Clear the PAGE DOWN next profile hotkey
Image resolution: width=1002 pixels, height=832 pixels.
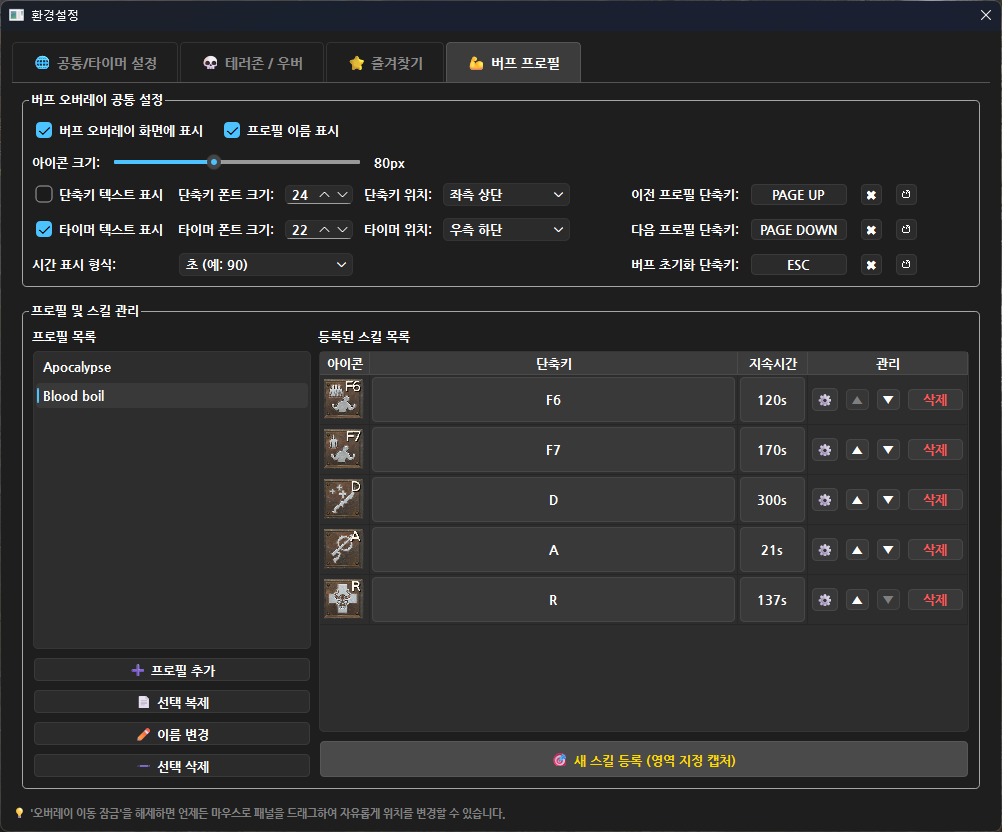click(871, 230)
